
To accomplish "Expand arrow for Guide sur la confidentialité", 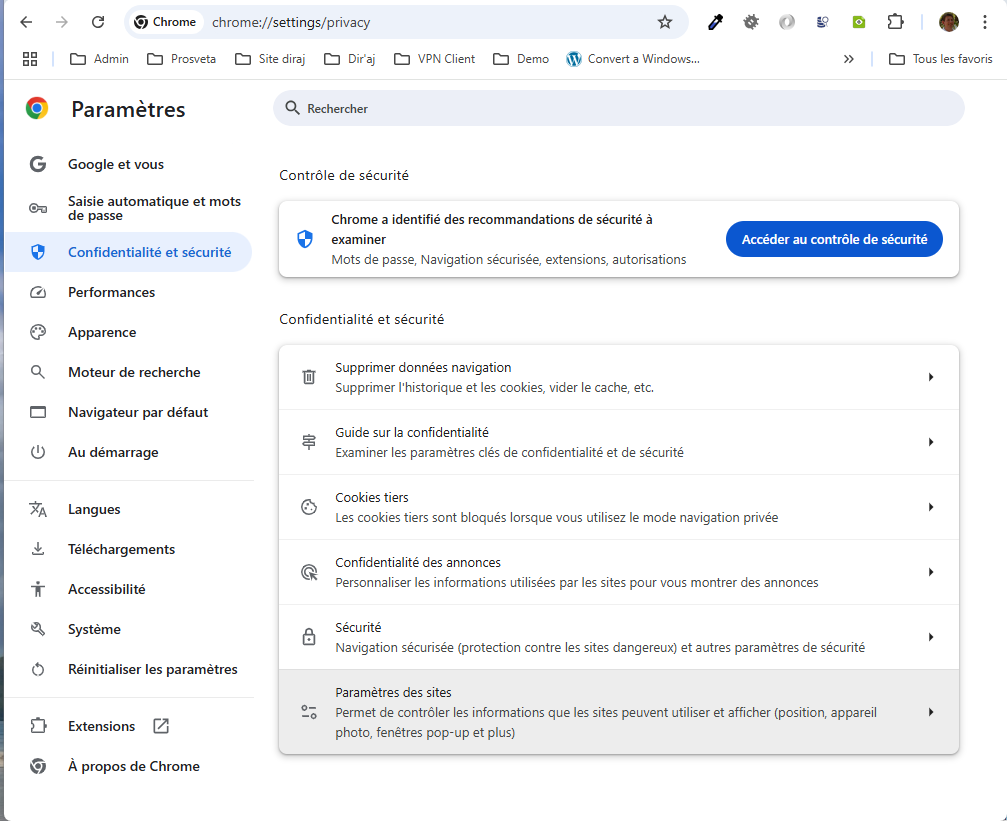I will [931, 442].
